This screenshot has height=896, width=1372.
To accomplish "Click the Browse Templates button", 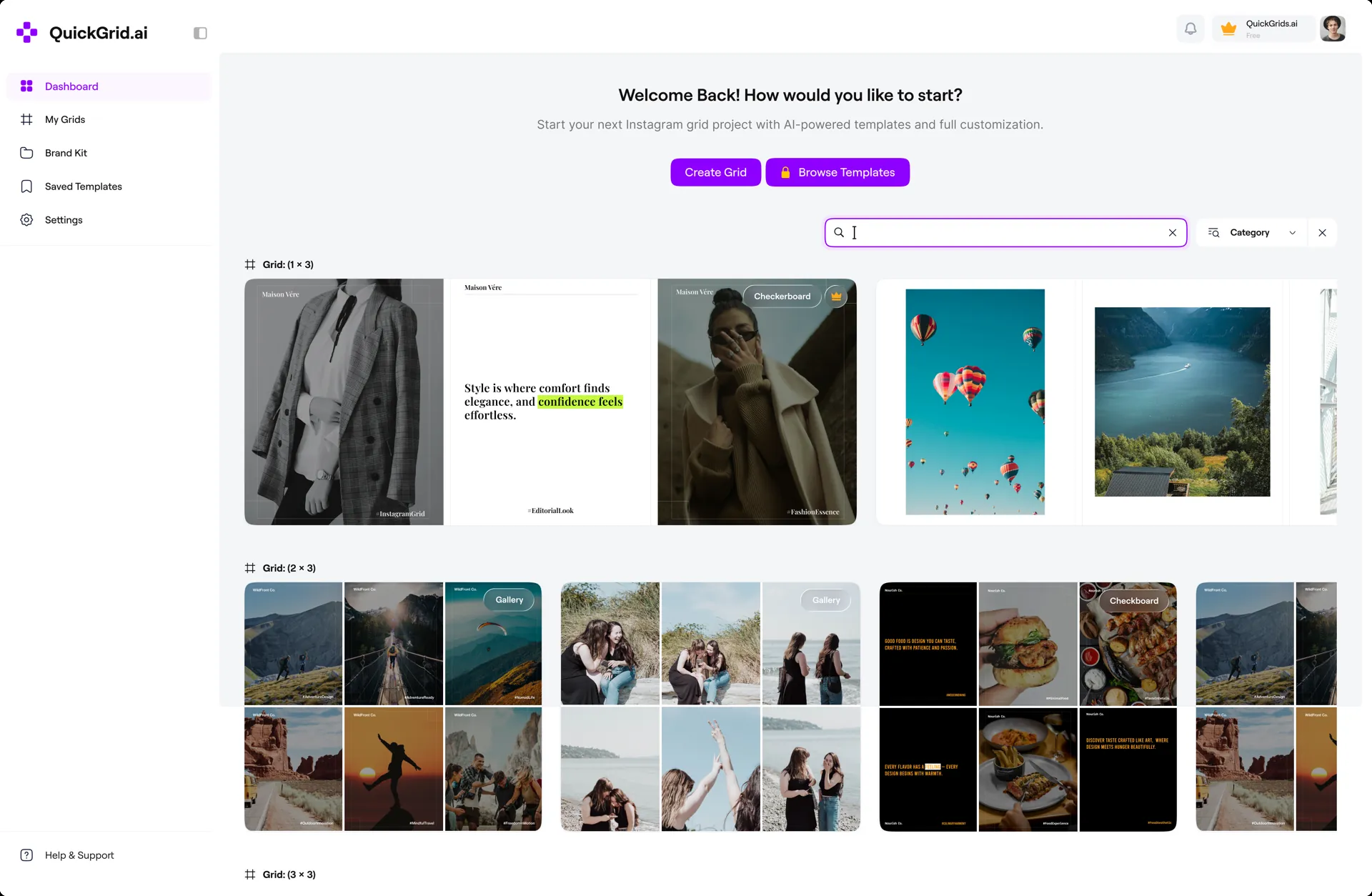I will [837, 172].
